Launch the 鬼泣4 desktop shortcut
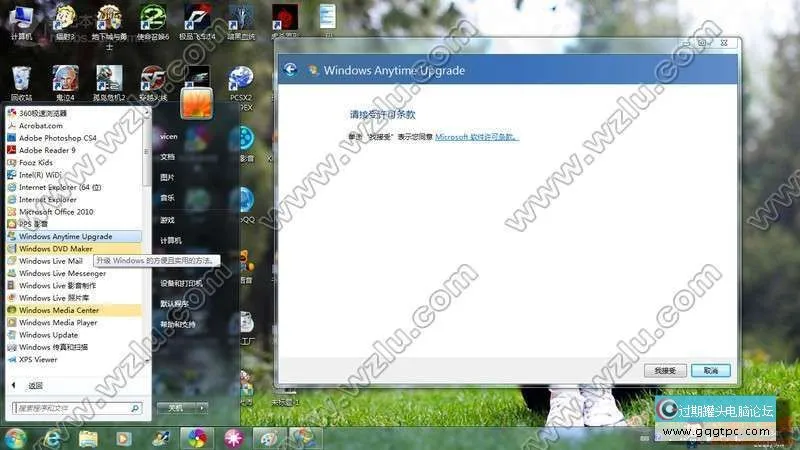The image size is (800, 450). pyautogui.click(x=65, y=83)
